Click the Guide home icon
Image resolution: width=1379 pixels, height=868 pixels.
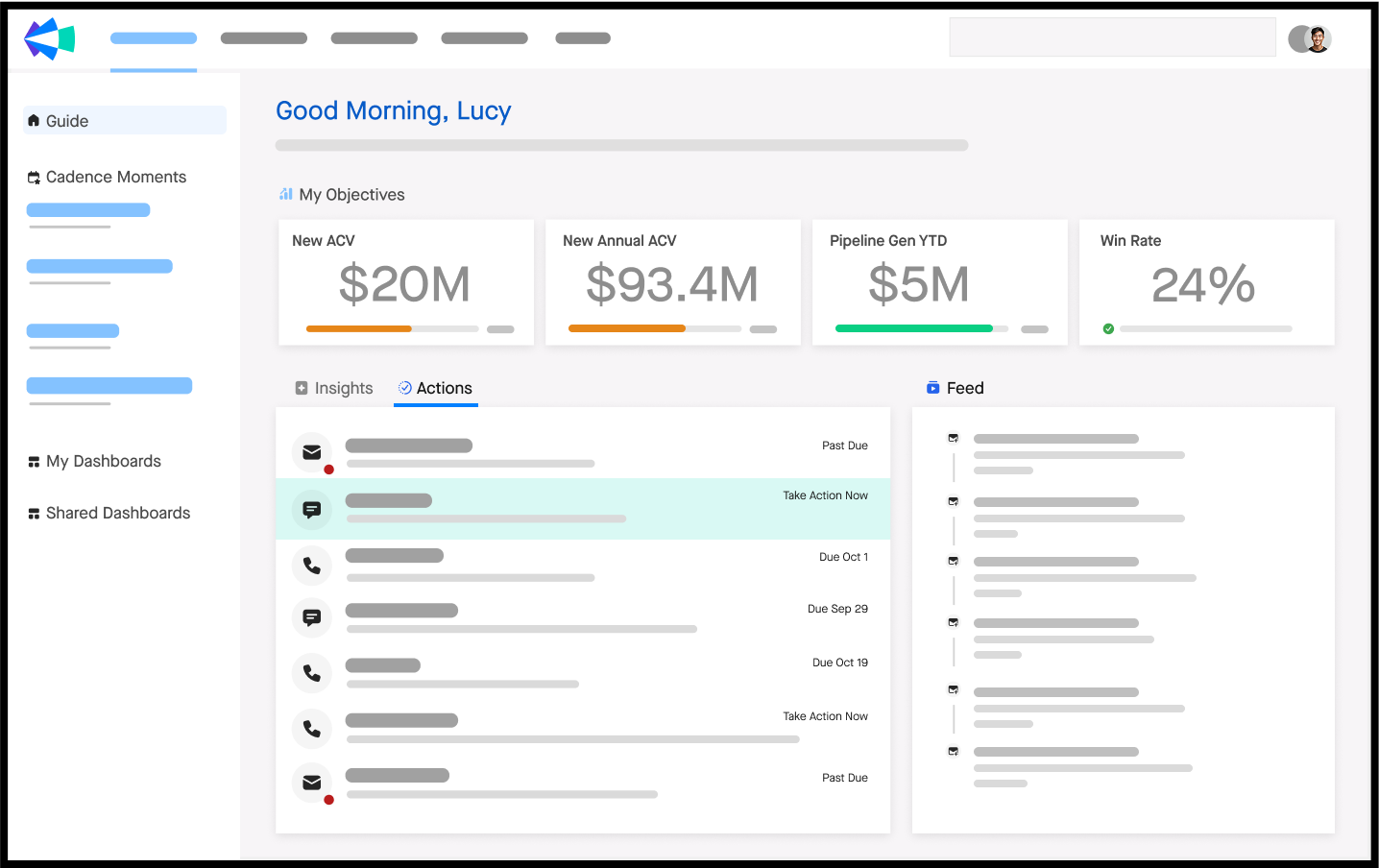pos(35,121)
